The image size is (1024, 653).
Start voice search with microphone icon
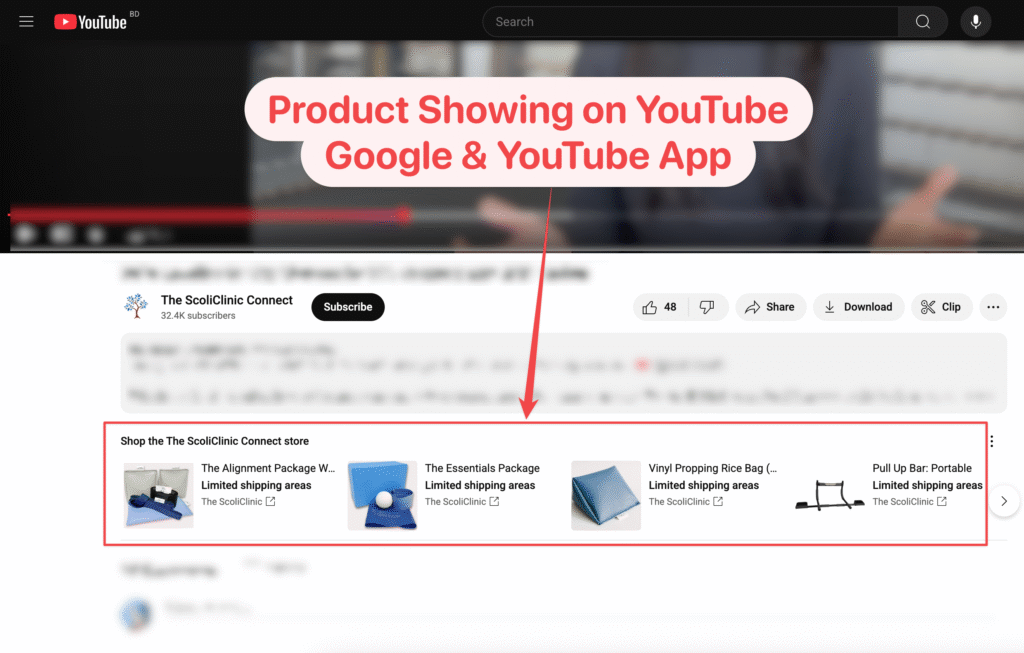coord(976,22)
